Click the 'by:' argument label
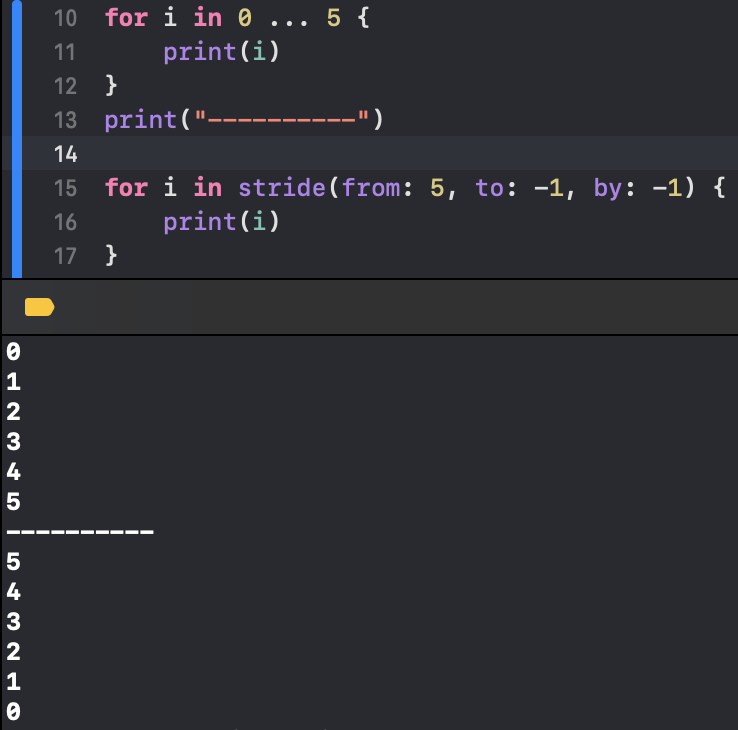The height and width of the screenshot is (730, 738). [x=614, y=189]
